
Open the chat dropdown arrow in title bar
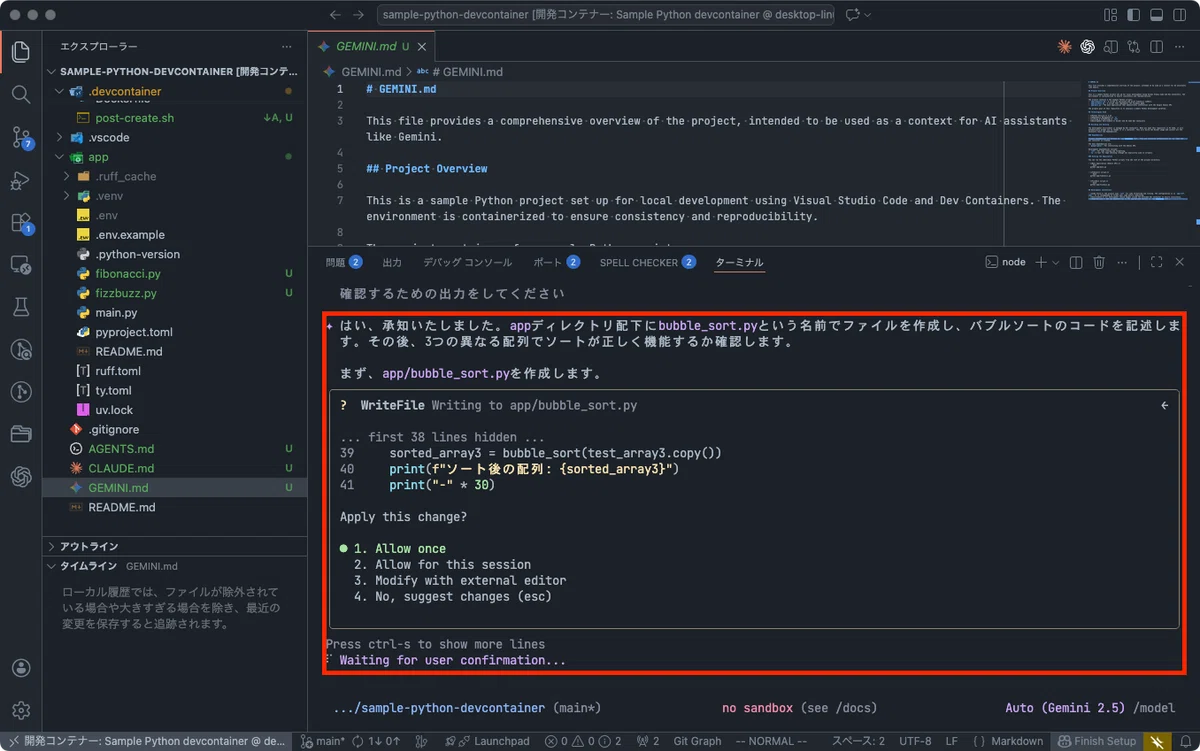868,15
